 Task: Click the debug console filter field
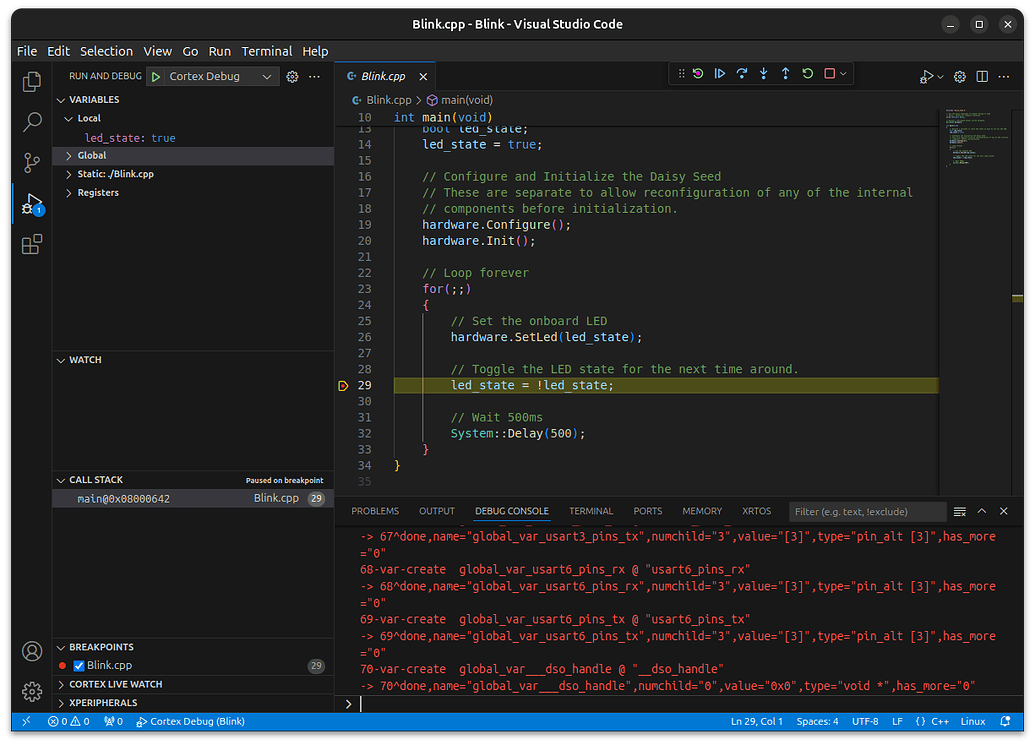pos(866,512)
